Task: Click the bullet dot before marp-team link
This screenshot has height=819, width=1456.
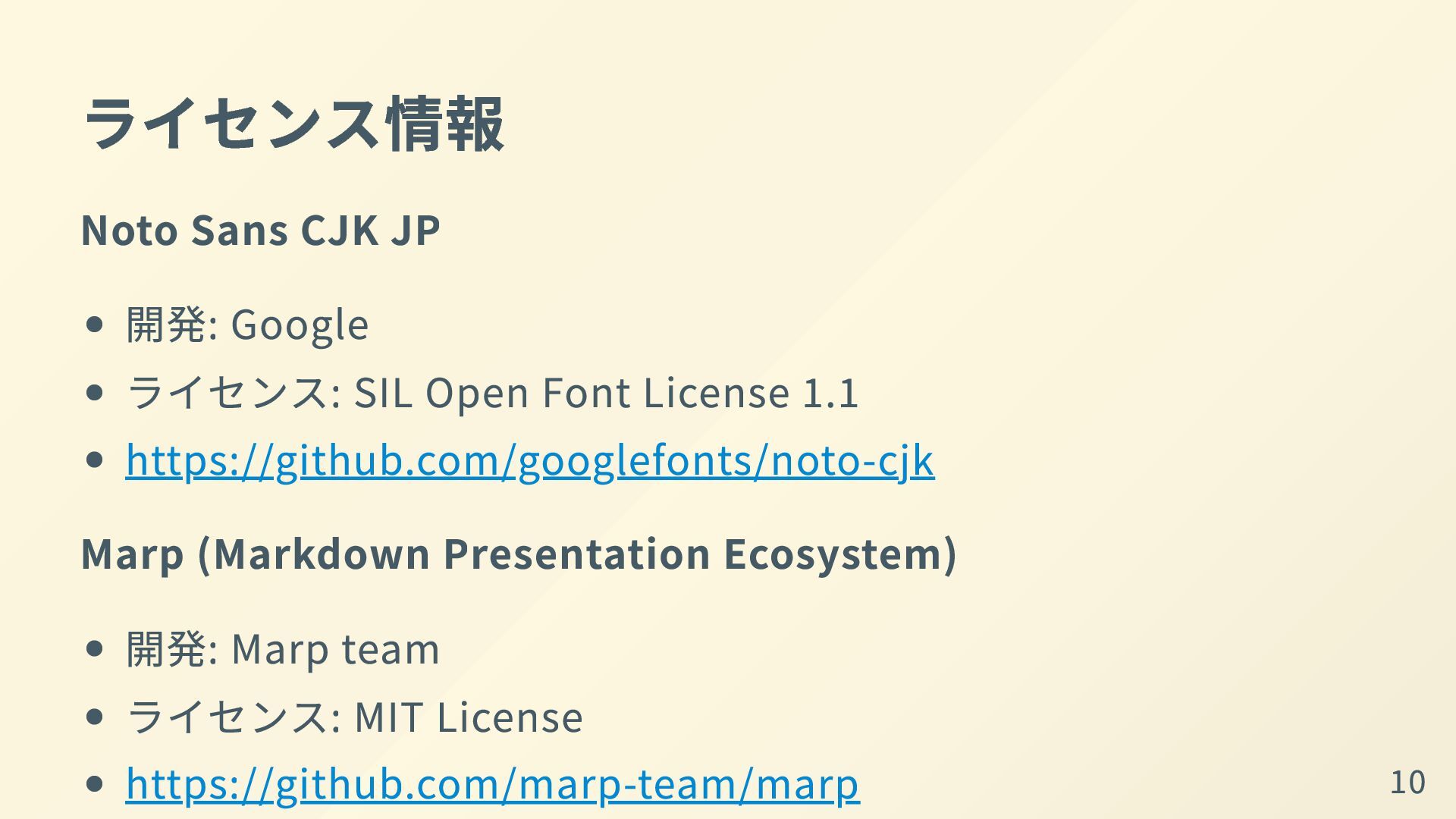Action: (95, 783)
